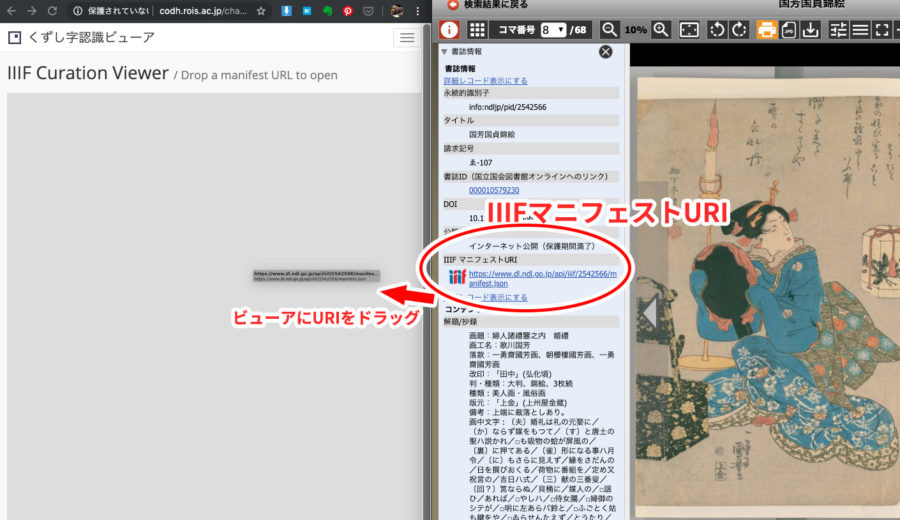Screen dimensions: 900x520
Task: Click インターネット公開（保護期間満了） text
Action: pos(532,246)
